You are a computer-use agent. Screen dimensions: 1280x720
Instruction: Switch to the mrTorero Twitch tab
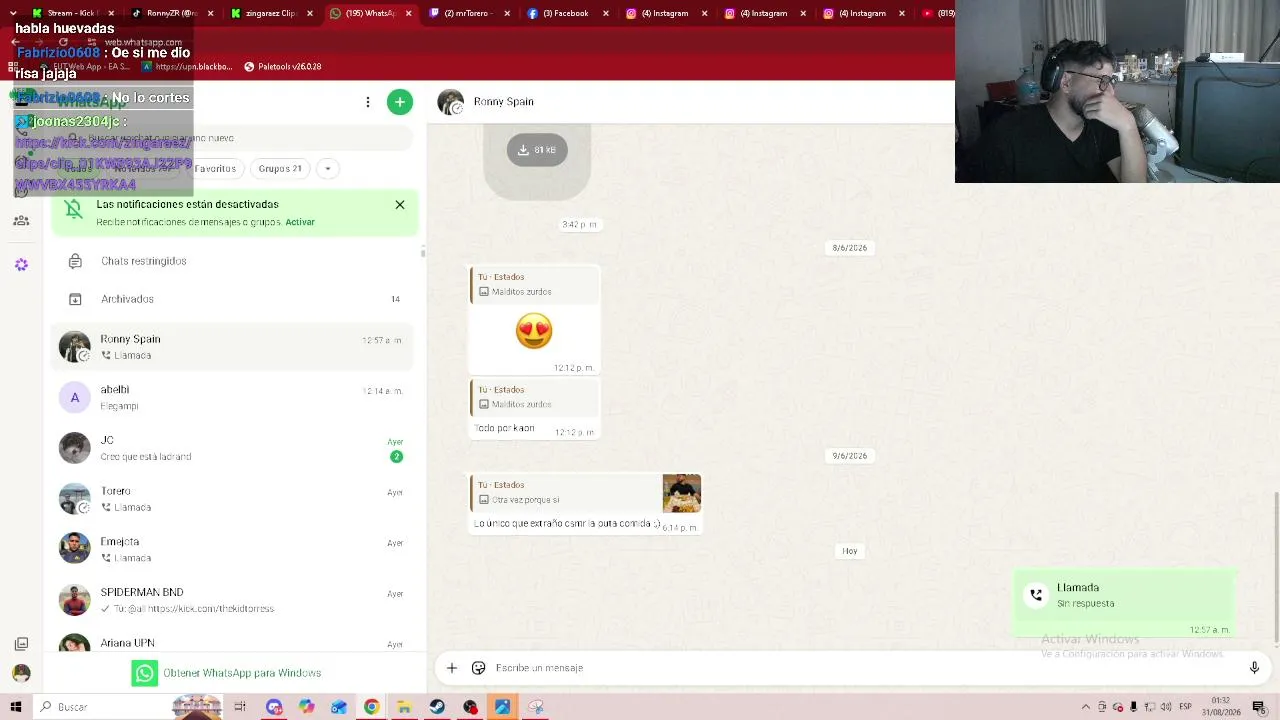pyautogui.click(x=470, y=13)
